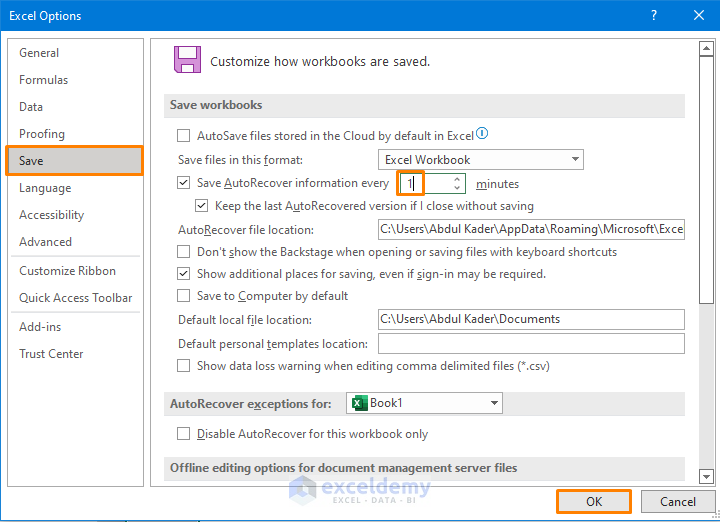Open the Save files format dropdown

tap(481, 159)
